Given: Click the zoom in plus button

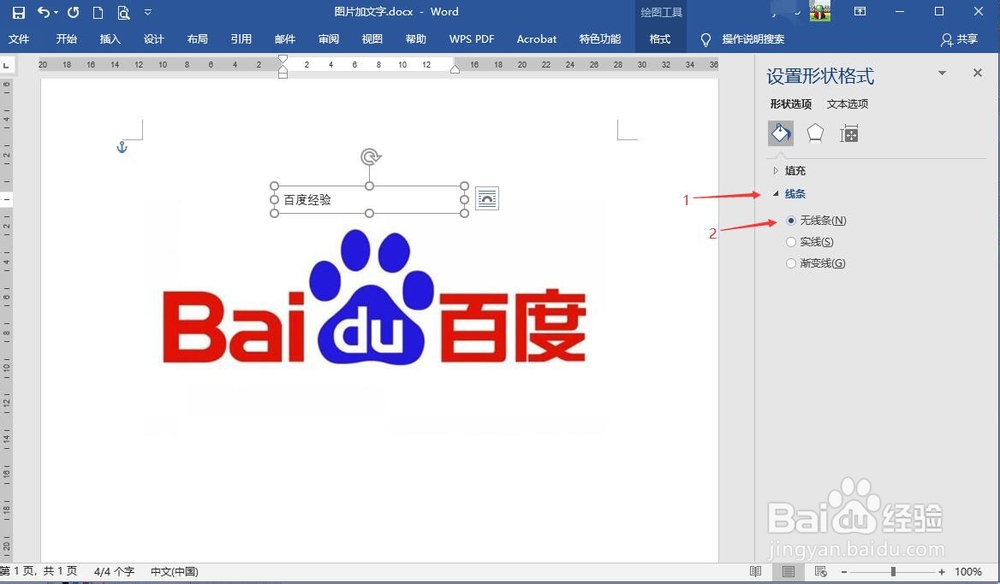Looking at the screenshot, I should [x=941, y=572].
